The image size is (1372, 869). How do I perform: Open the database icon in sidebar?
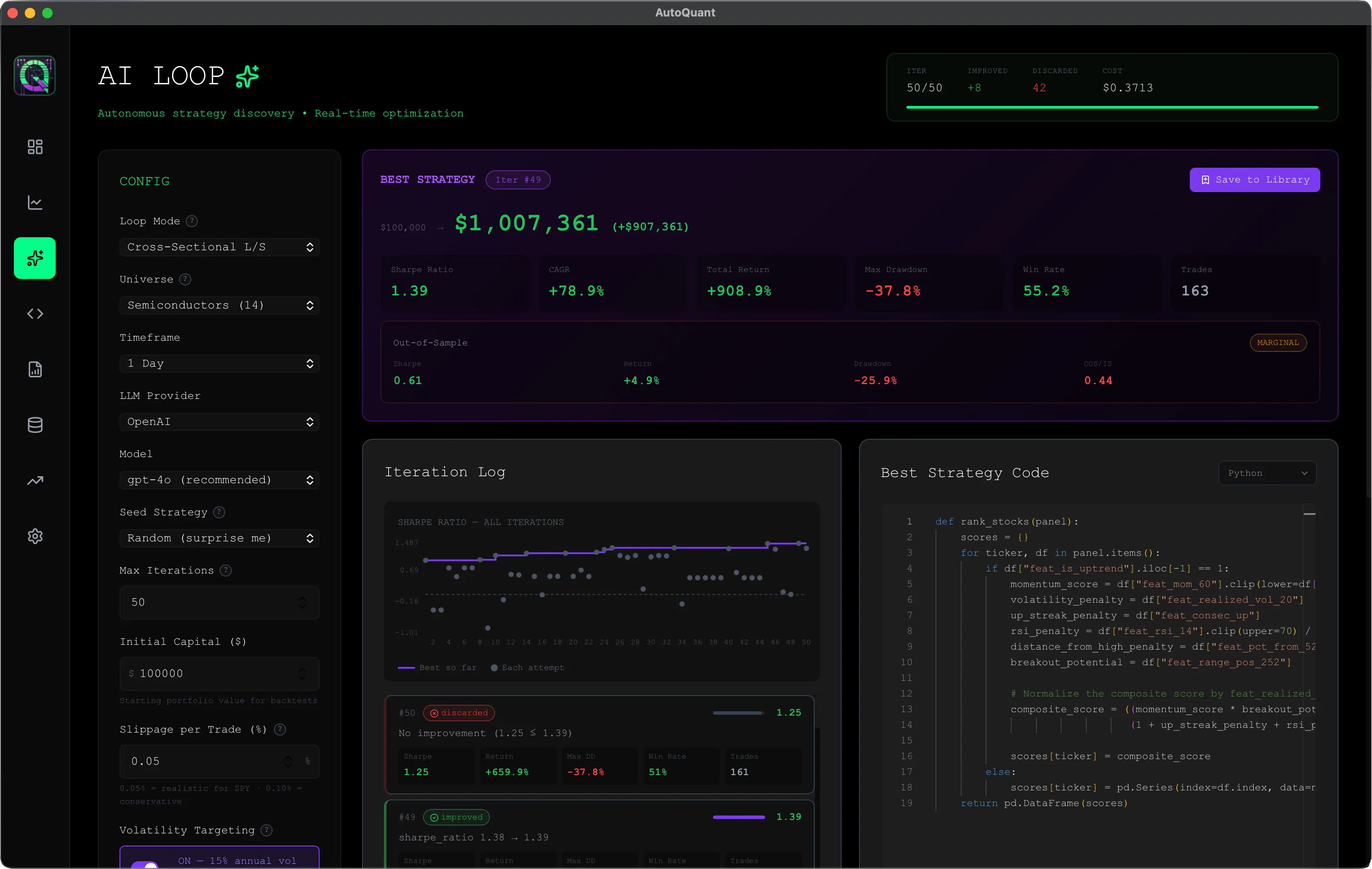click(35, 425)
